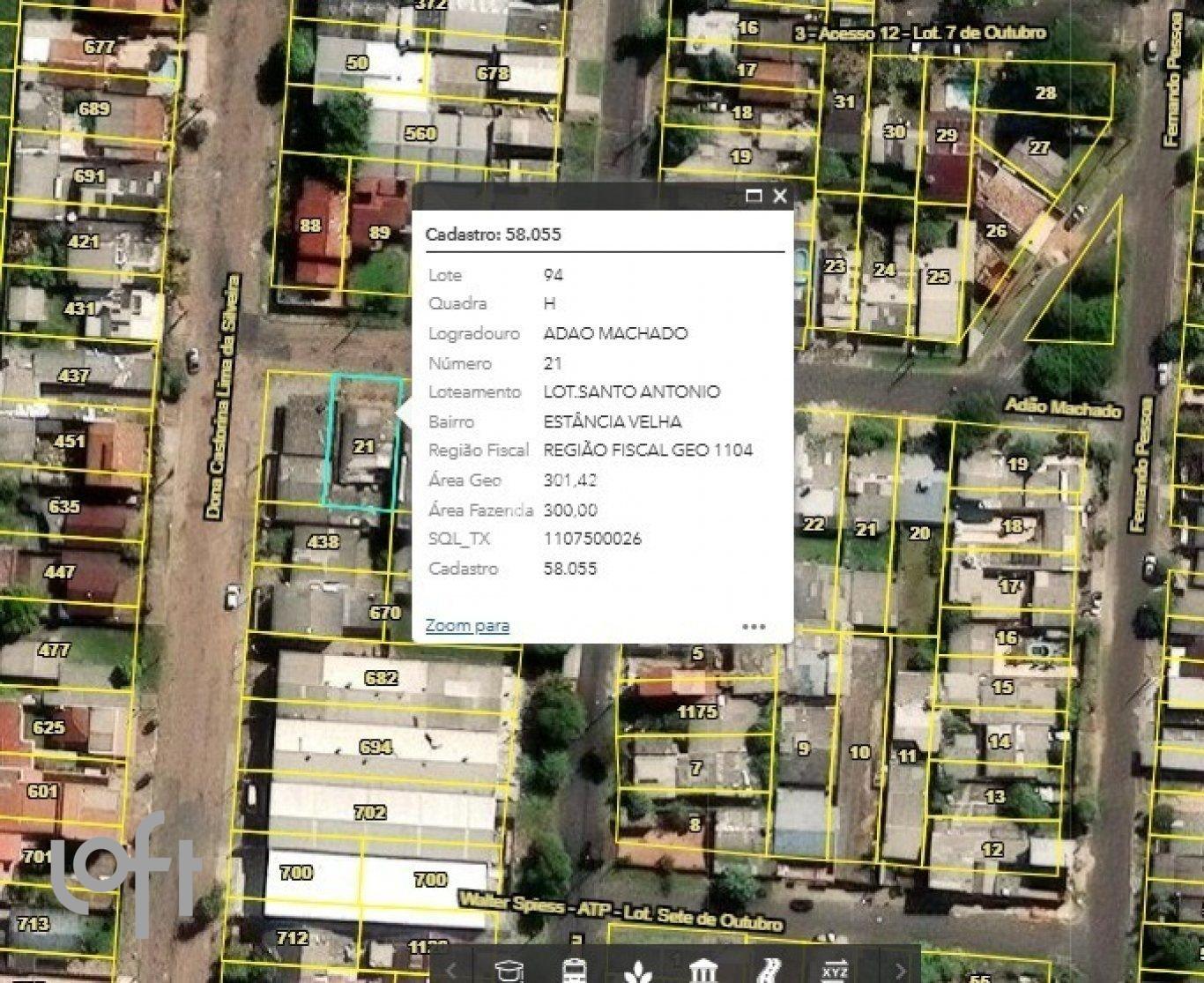This screenshot has height=983, width=1204.
Task: Click the Bairro value ESTÂNCIA VELHA
Action: pyautogui.click(x=613, y=421)
